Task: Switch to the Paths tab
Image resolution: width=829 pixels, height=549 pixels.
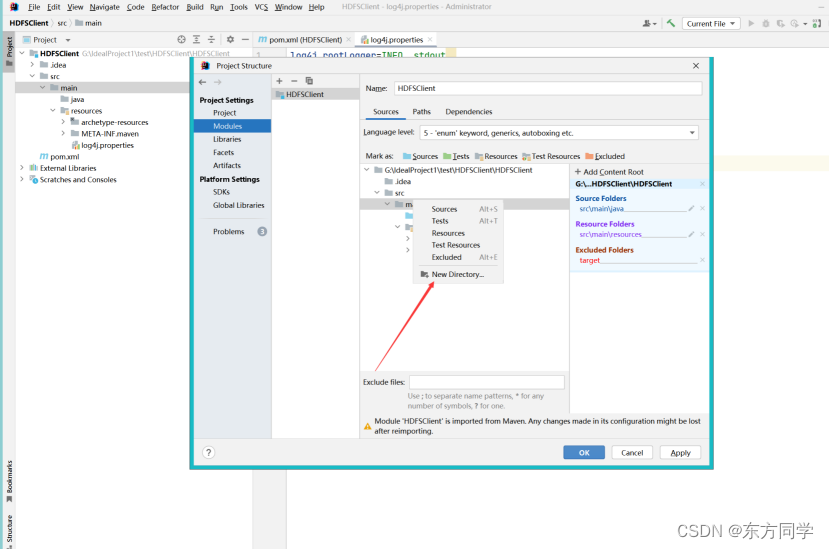Action: pos(421,112)
